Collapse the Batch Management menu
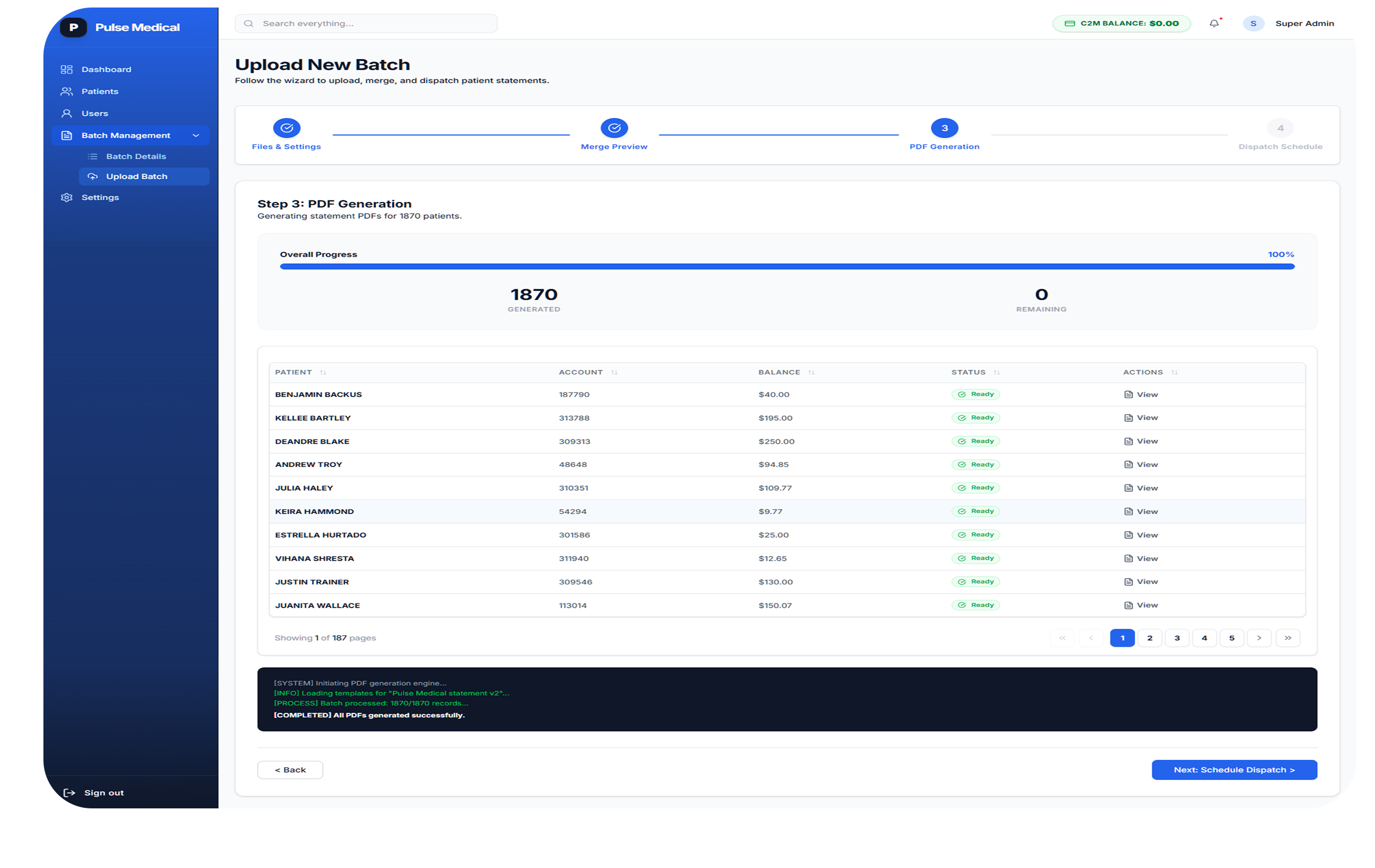The width and height of the screenshot is (1375, 868). (196, 135)
